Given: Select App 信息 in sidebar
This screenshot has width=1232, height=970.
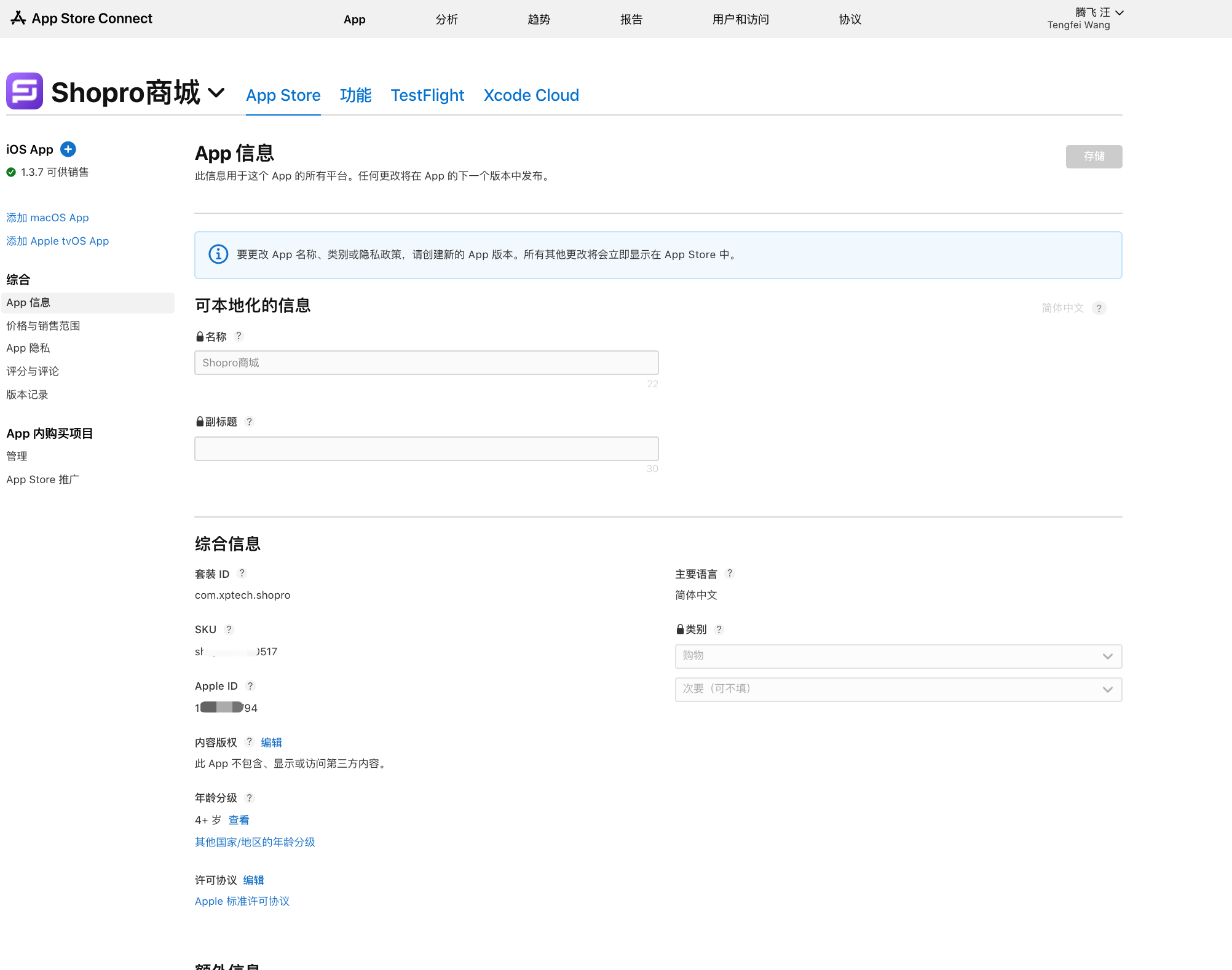Looking at the screenshot, I should tap(87, 302).
